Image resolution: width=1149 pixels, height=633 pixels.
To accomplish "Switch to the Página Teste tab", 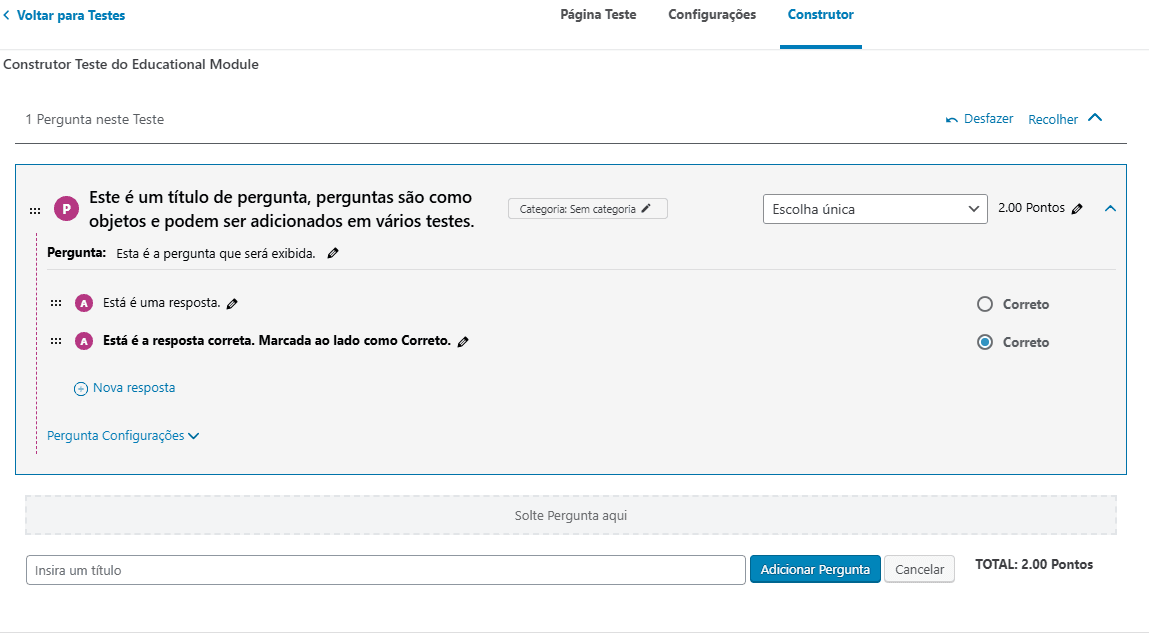I will 598,15.
